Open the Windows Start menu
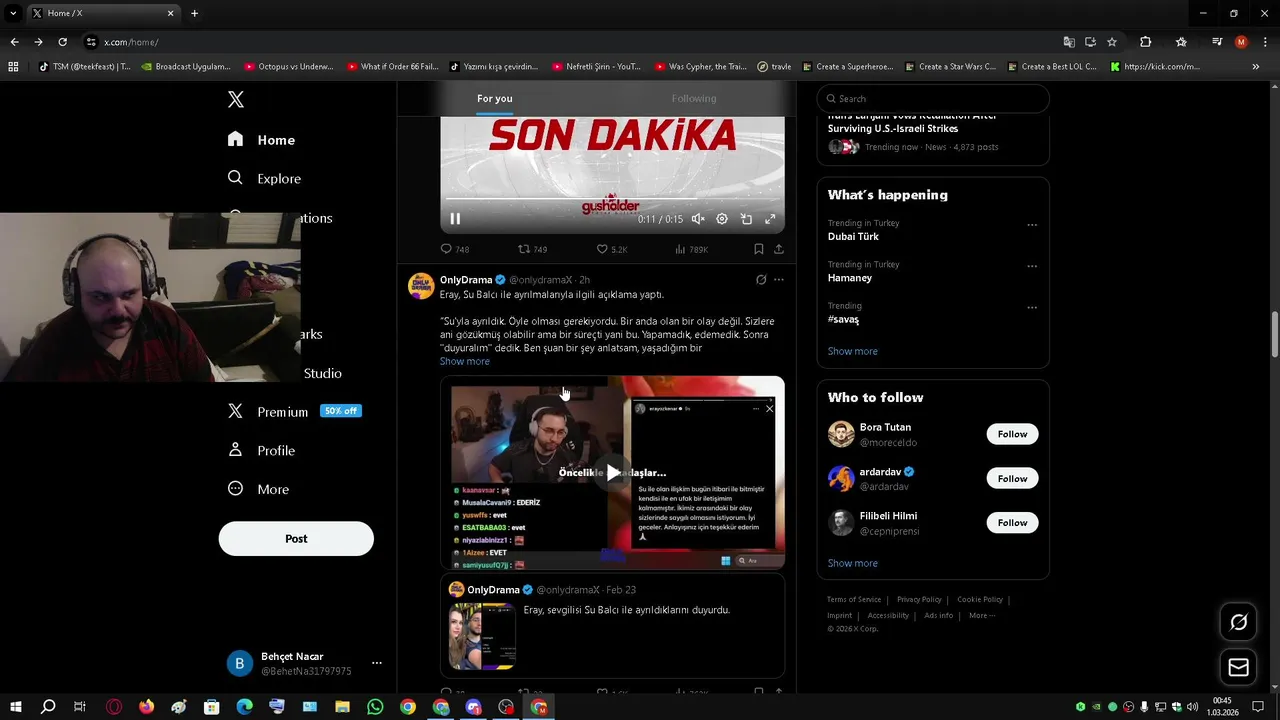Viewport: 1280px width, 720px height. [x=16, y=707]
